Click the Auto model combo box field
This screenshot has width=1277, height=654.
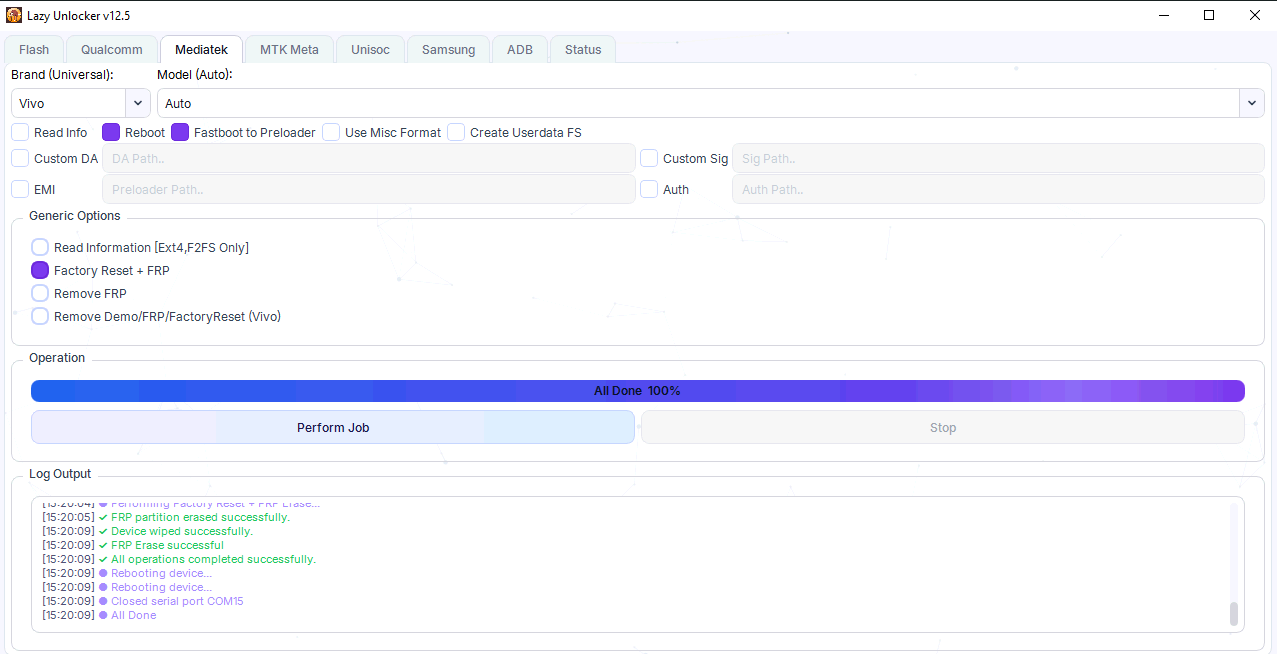(x=711, y=103)
